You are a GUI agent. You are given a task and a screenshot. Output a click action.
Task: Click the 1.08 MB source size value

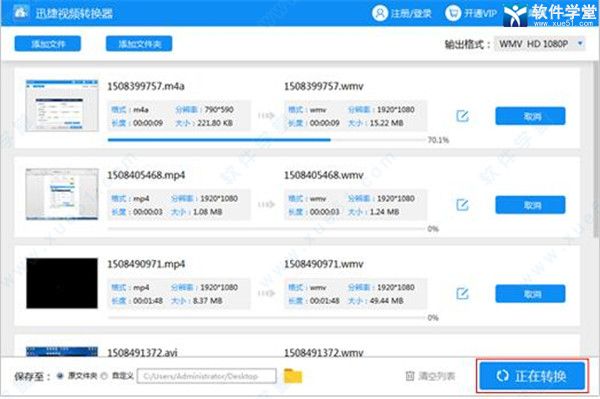(x=207, y=212)
